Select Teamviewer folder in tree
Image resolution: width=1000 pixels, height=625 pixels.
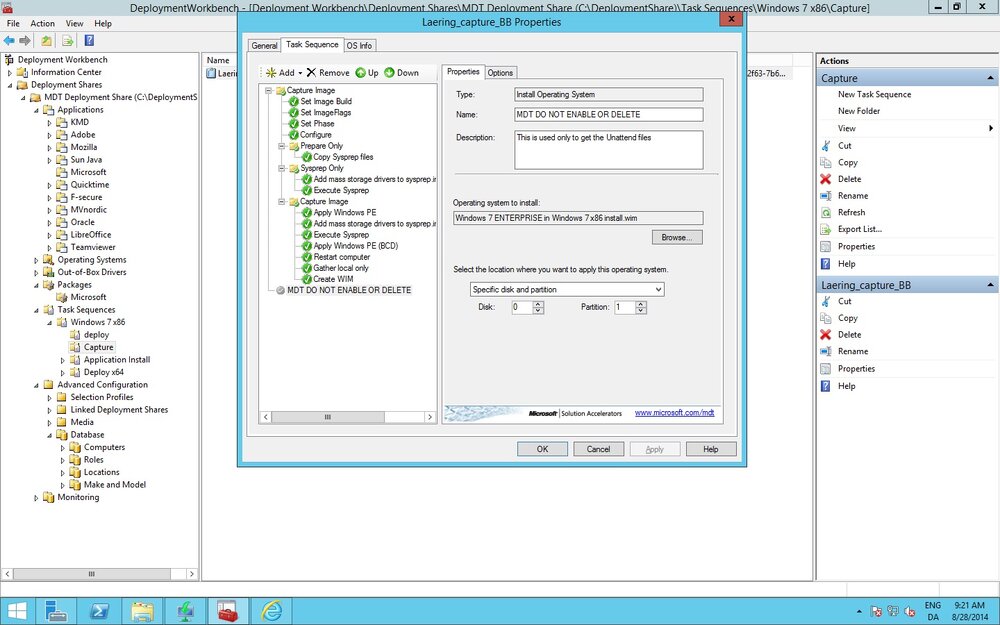coord(93,247)
